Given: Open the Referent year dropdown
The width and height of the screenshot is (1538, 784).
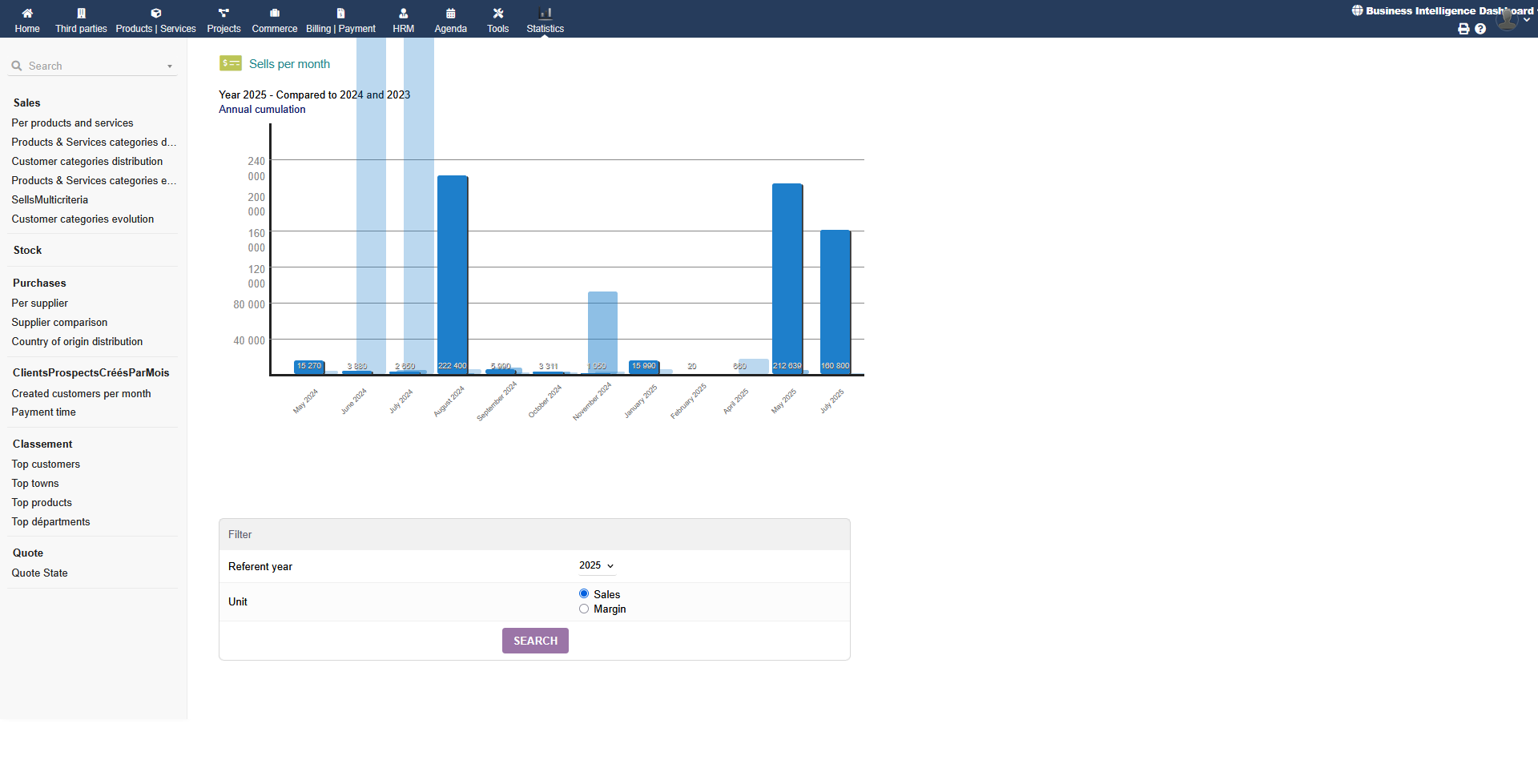Looking at the screenshot, I should (x=597, y=565).
